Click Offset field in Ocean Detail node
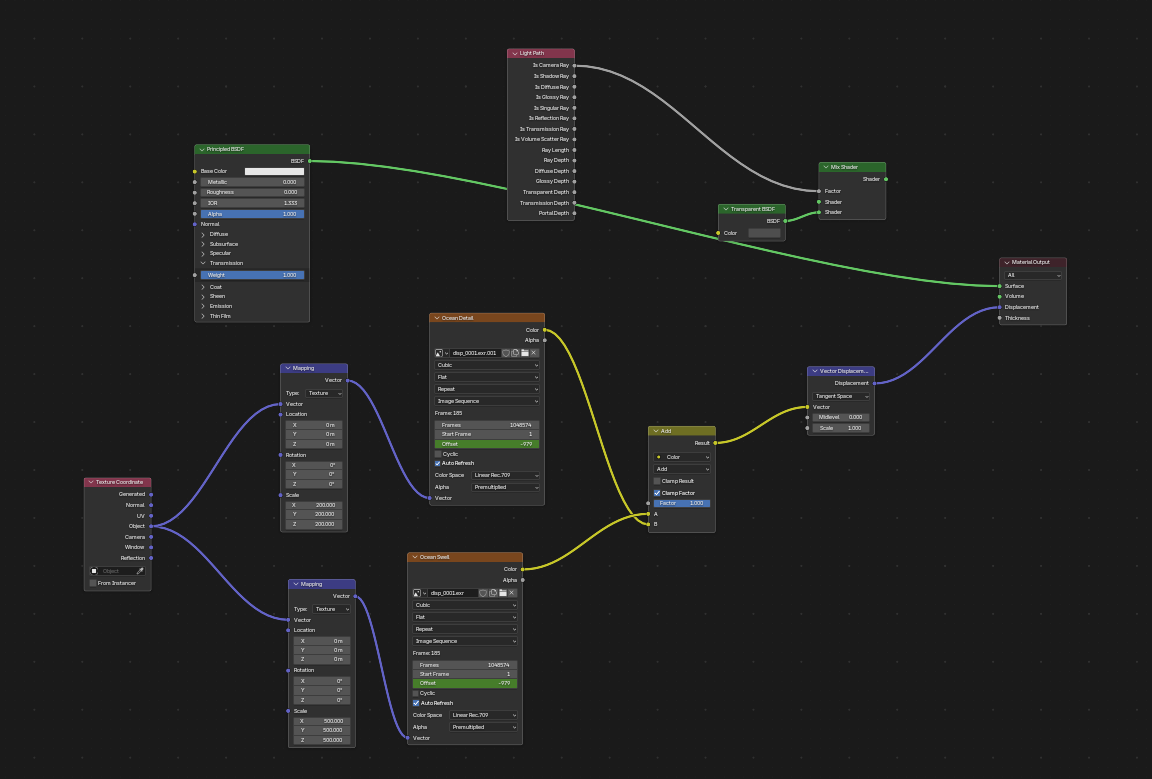Image resolution: width=1152 pixels, height=779 pixels. coord(486,444)
